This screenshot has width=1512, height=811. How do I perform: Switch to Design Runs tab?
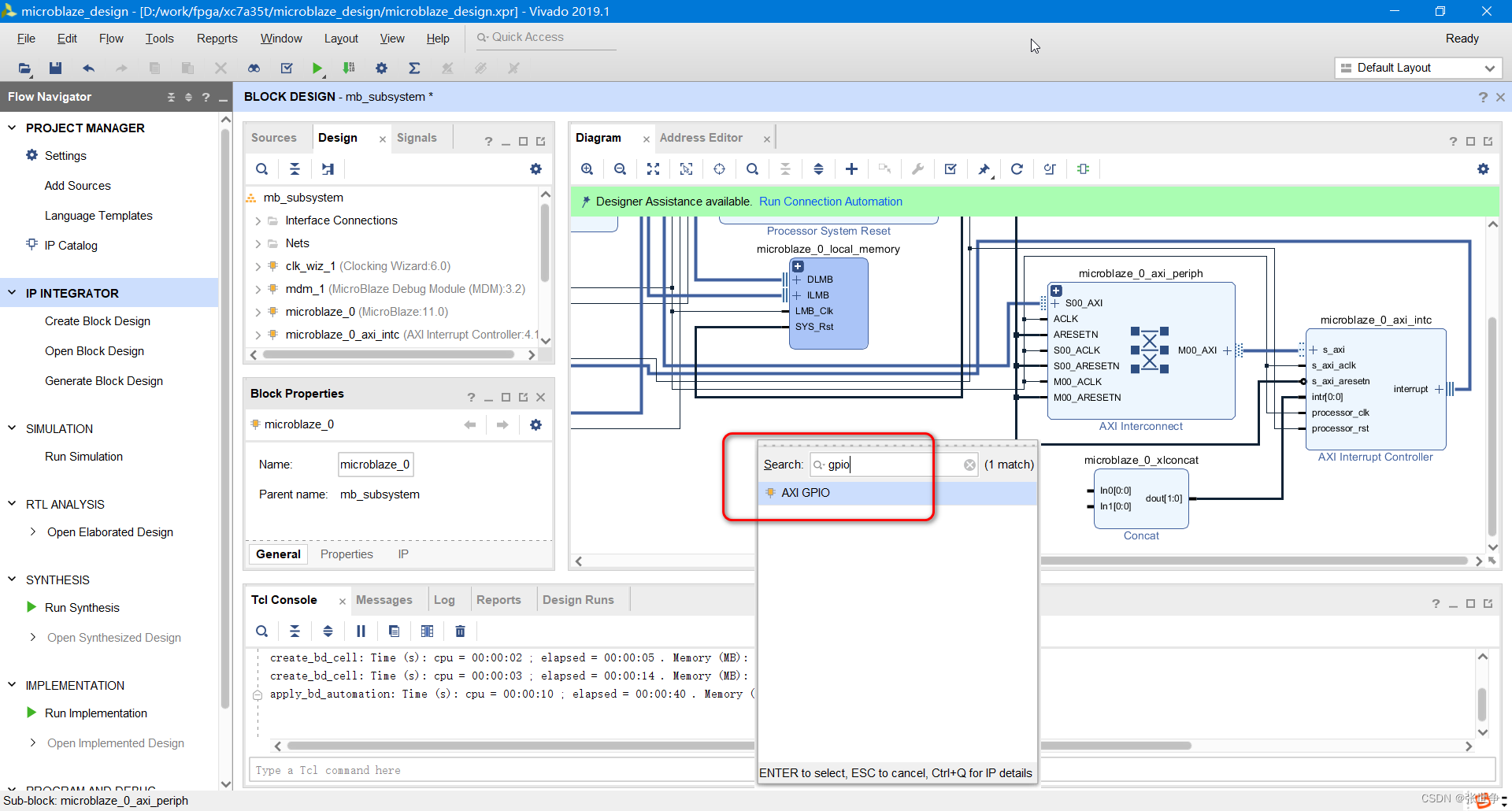pyautogui.click(x=578, y=600)
